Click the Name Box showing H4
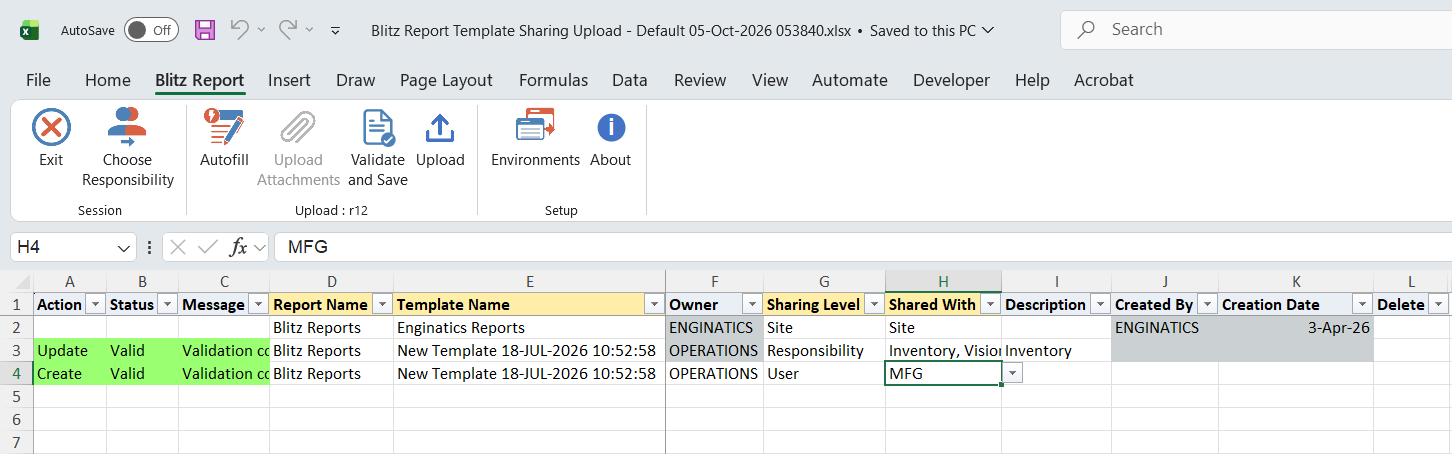 coord(62,247)
